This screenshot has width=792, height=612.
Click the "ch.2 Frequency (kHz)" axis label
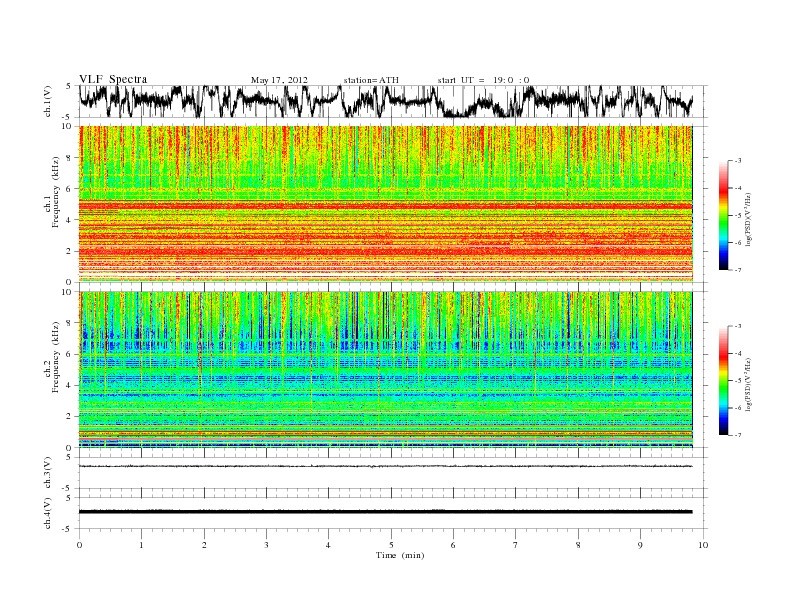click(52, 369)
